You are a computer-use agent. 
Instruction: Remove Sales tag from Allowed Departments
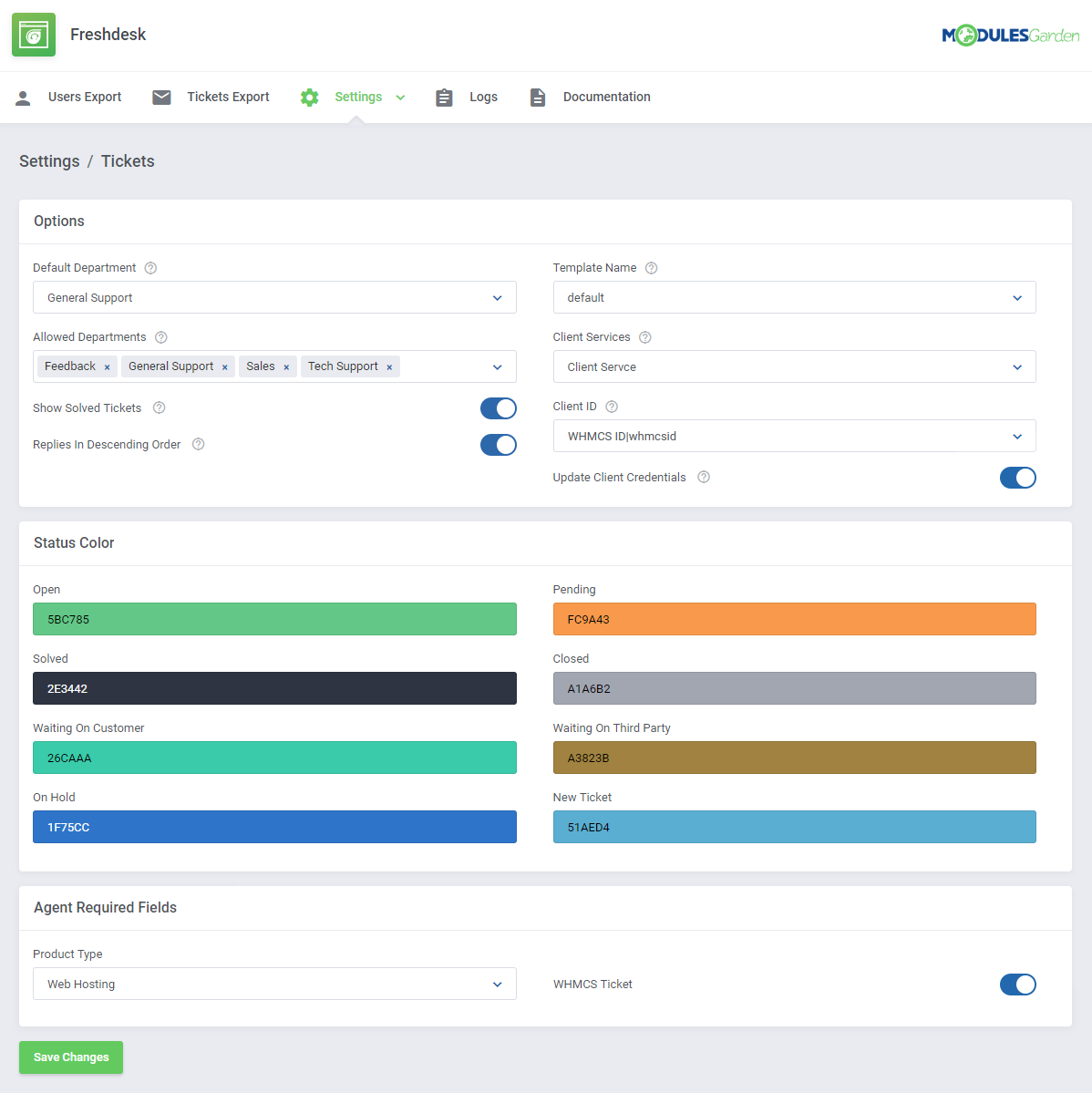(x=285, y=367)
